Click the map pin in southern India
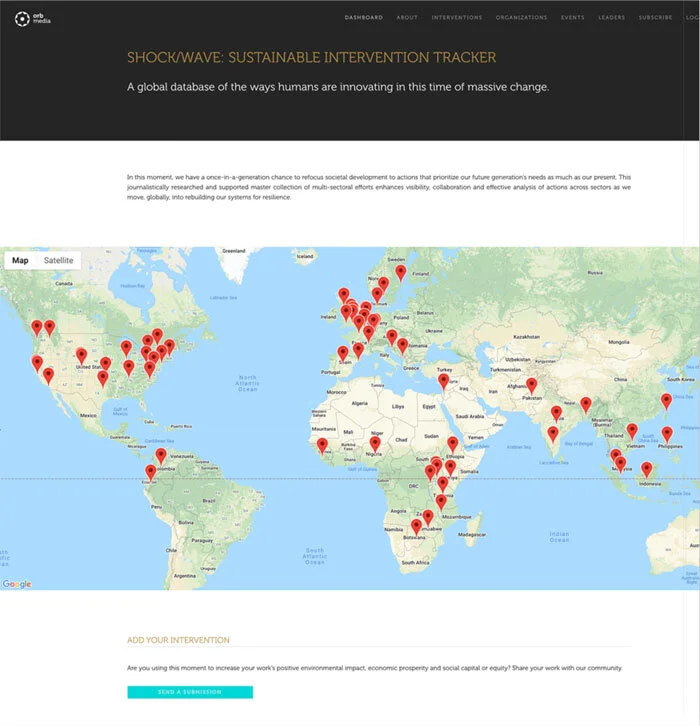Viewport: 700px width, 726px height. point(553,435)
